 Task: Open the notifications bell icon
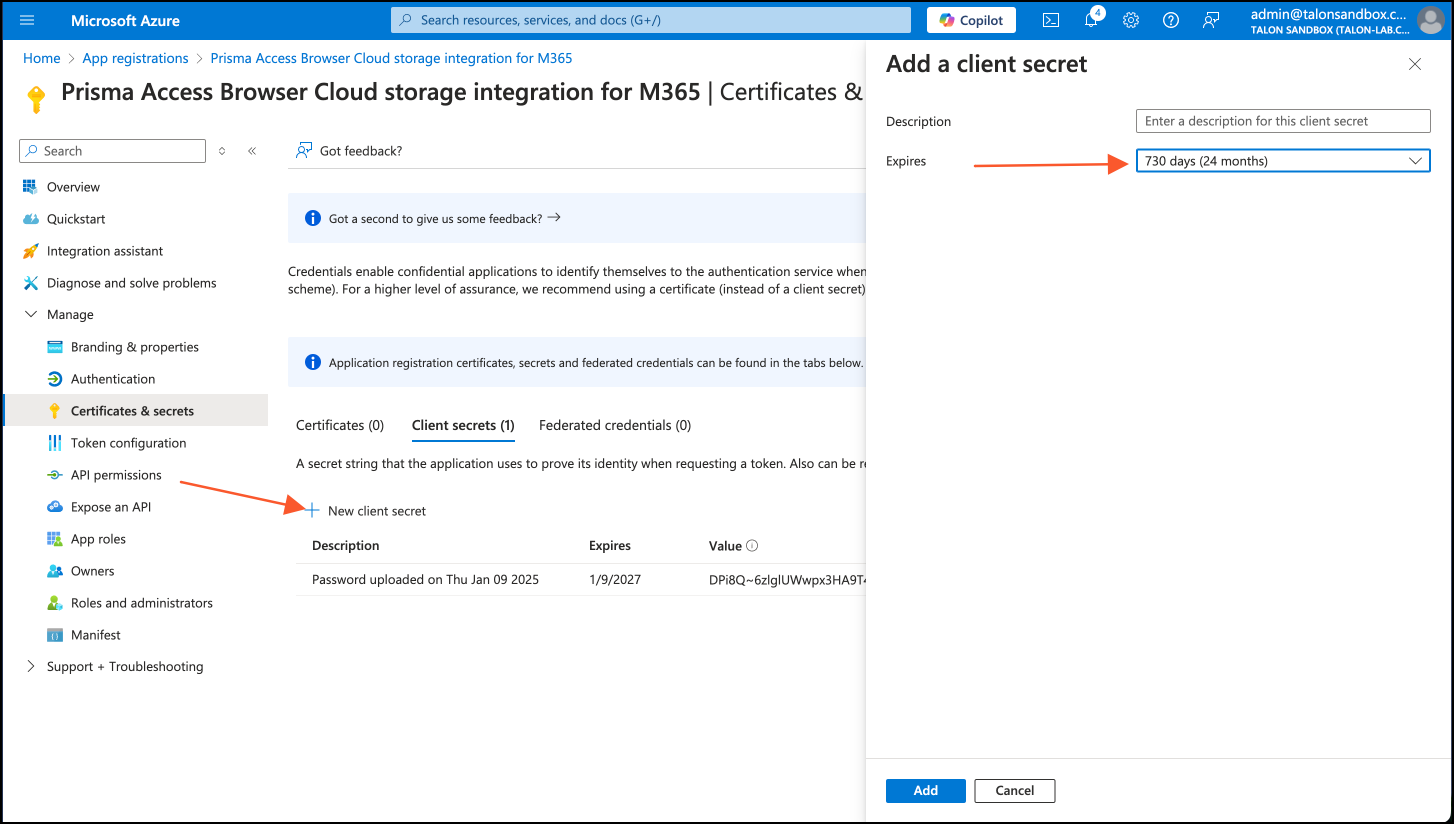[1091, 20]
